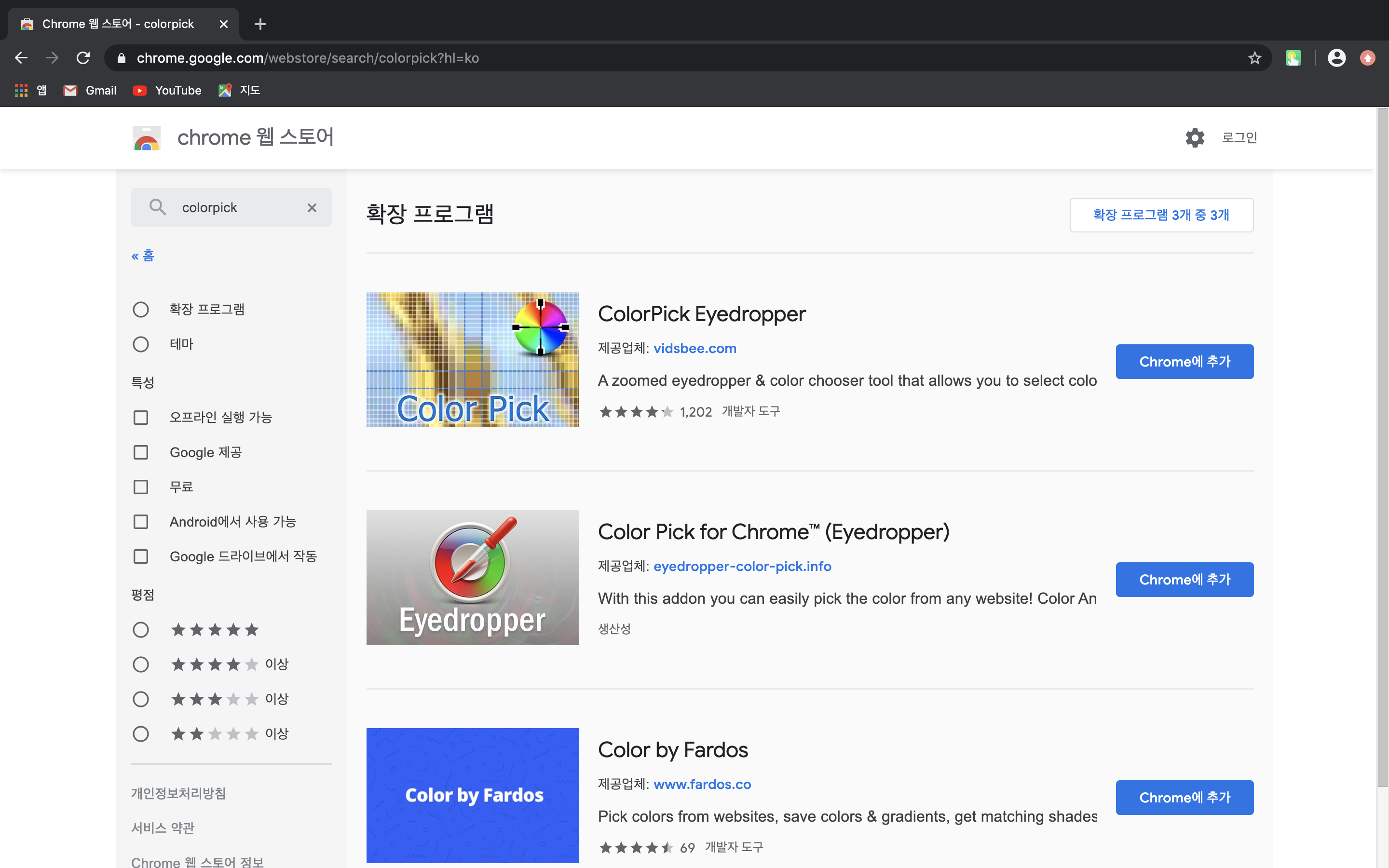This screenshot has width=1389, height=868.
Task: Click the 로그인 sign-in link
Action: (1239, 138)
